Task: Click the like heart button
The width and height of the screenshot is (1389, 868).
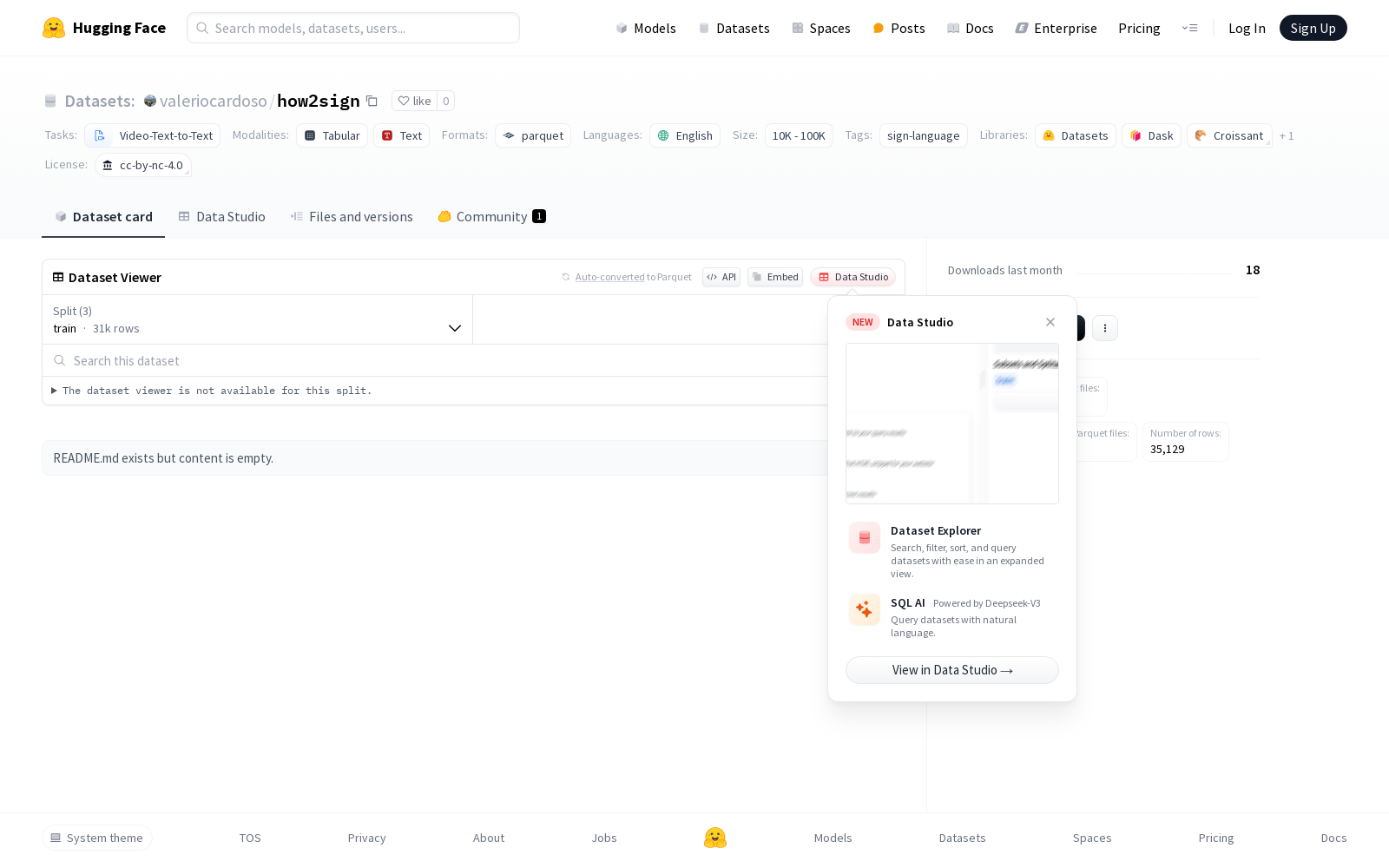Action: pyautogui.click(x=414, y=101)
